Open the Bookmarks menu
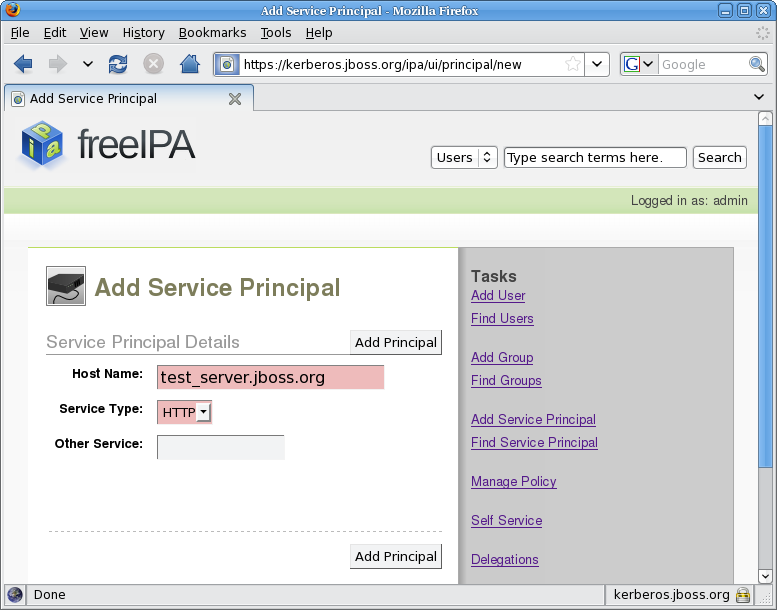 point(212,32)
